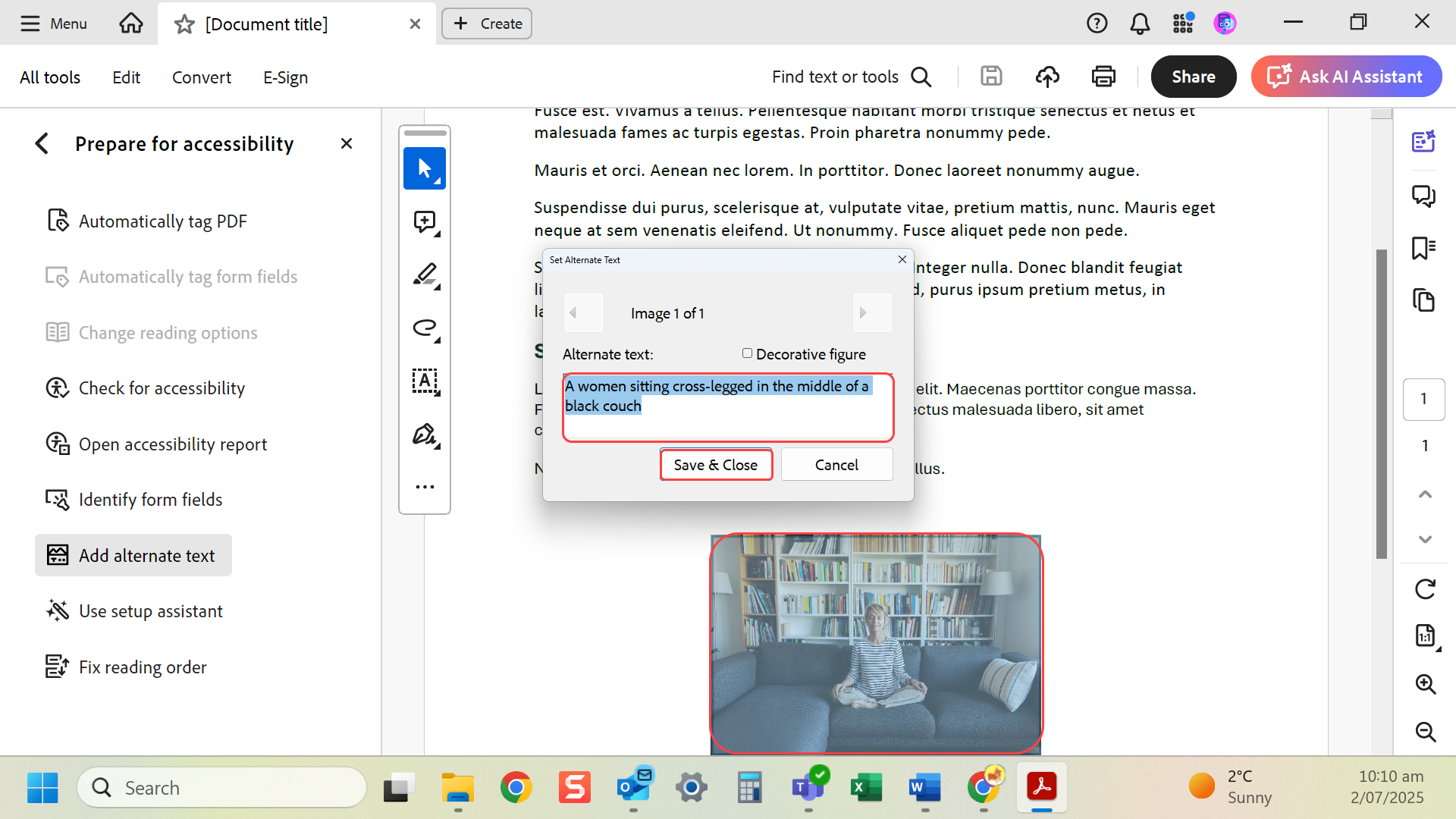The image size is (1456, 819).
Task: Upload file to cloud storage
Action: [x=1047, y=77]
